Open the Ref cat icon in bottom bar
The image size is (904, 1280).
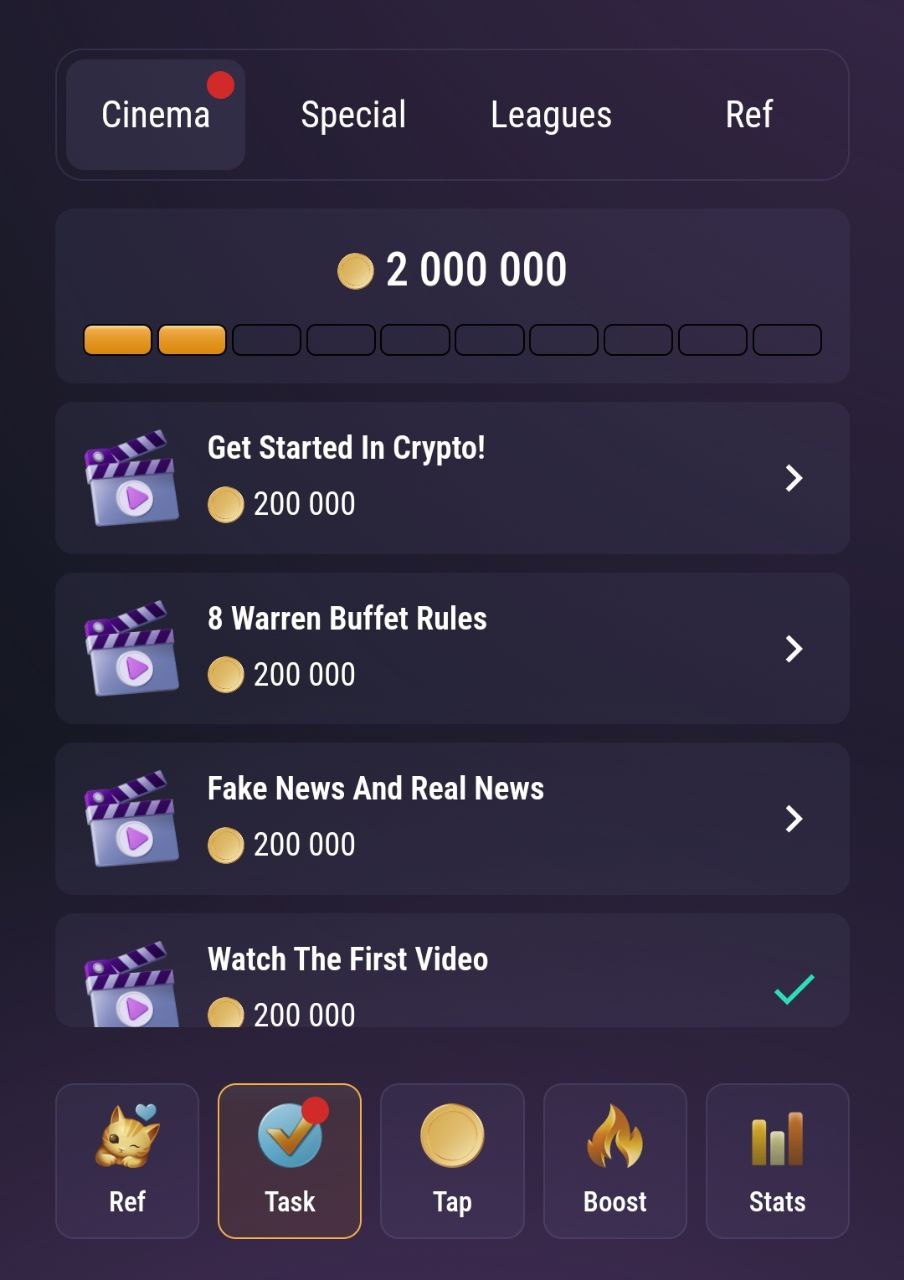click(127, 1137)
